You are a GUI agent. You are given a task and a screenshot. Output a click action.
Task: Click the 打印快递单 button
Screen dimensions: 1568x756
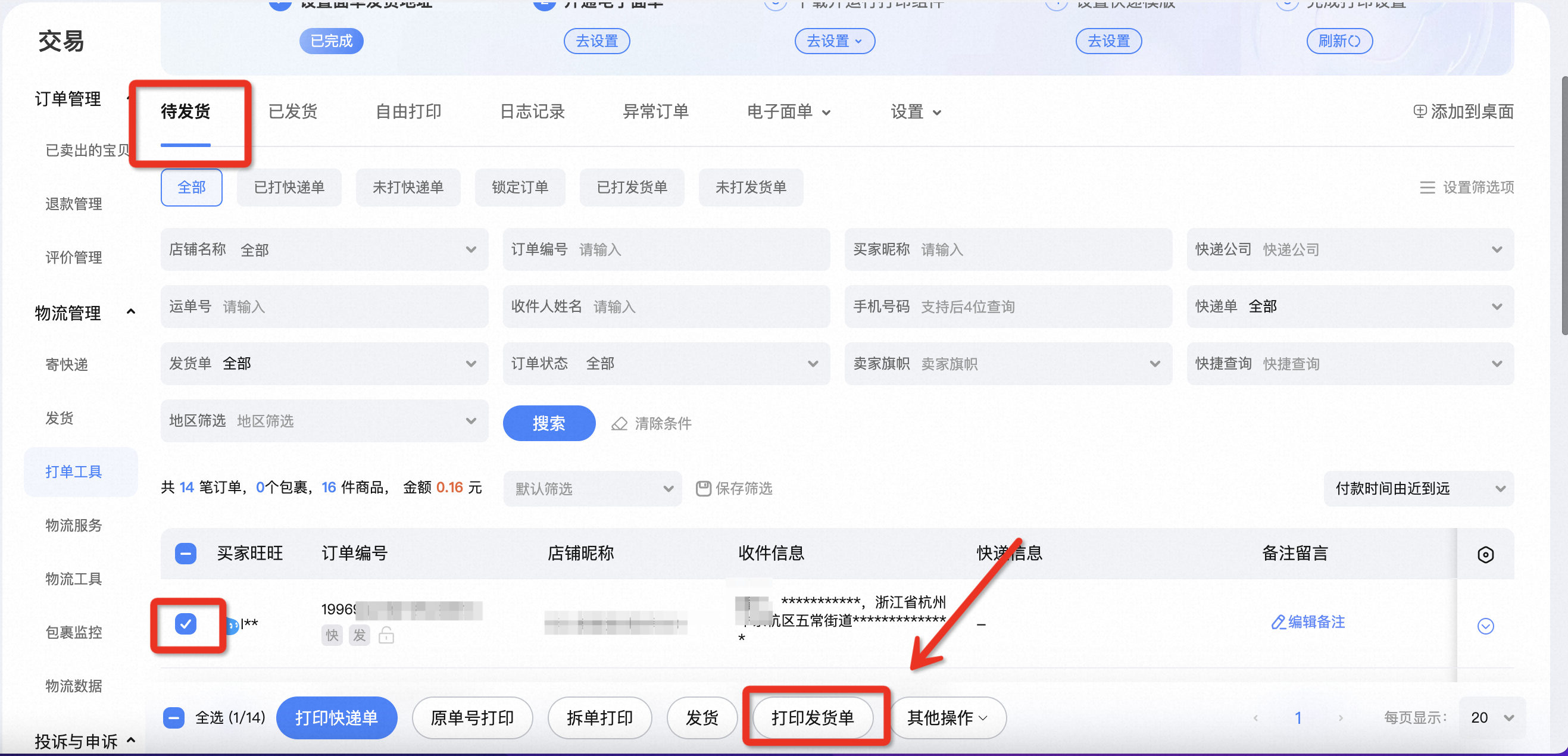(336, 718)
